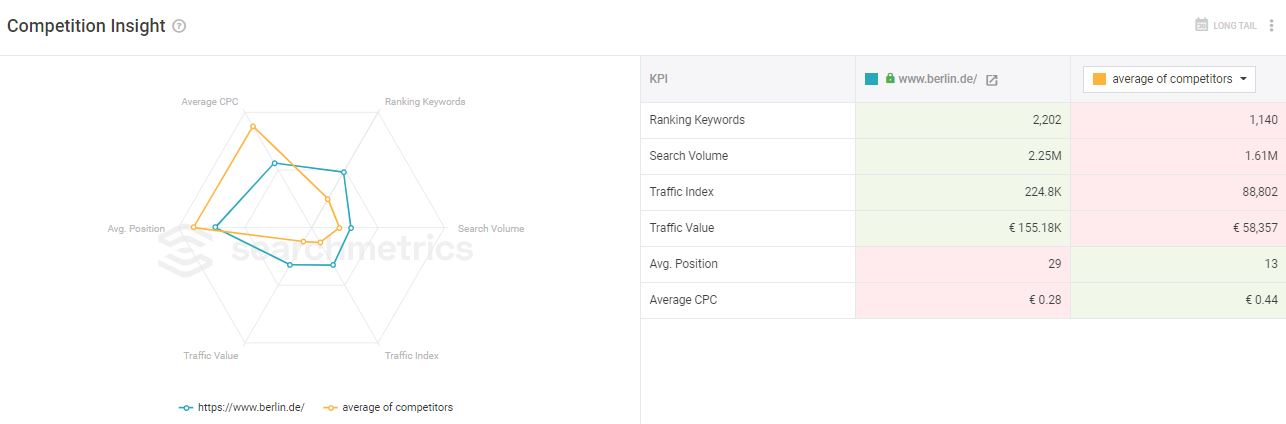The image size is (1286, 424).
Task: Click the Avg. Position radar axis label
Action: (x=136, y=229)
